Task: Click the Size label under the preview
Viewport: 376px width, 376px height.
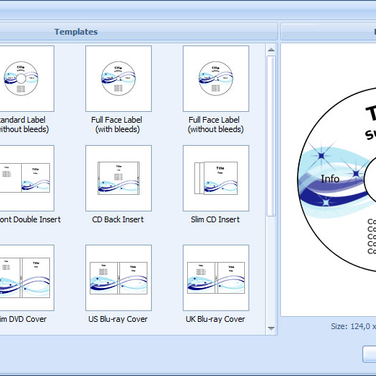Action: point(353,326)
